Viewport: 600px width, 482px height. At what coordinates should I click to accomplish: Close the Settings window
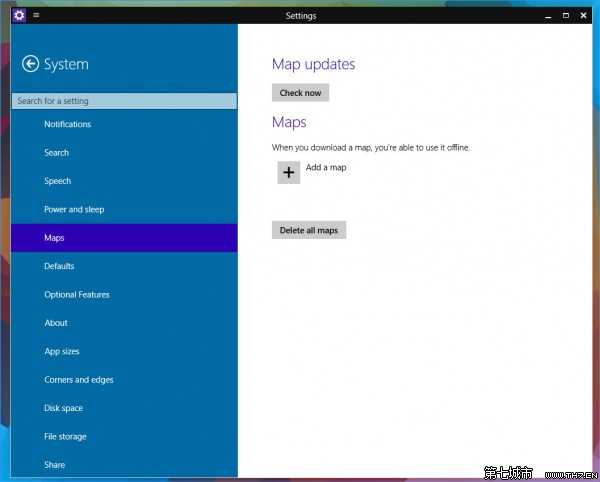tap(583, 15)
